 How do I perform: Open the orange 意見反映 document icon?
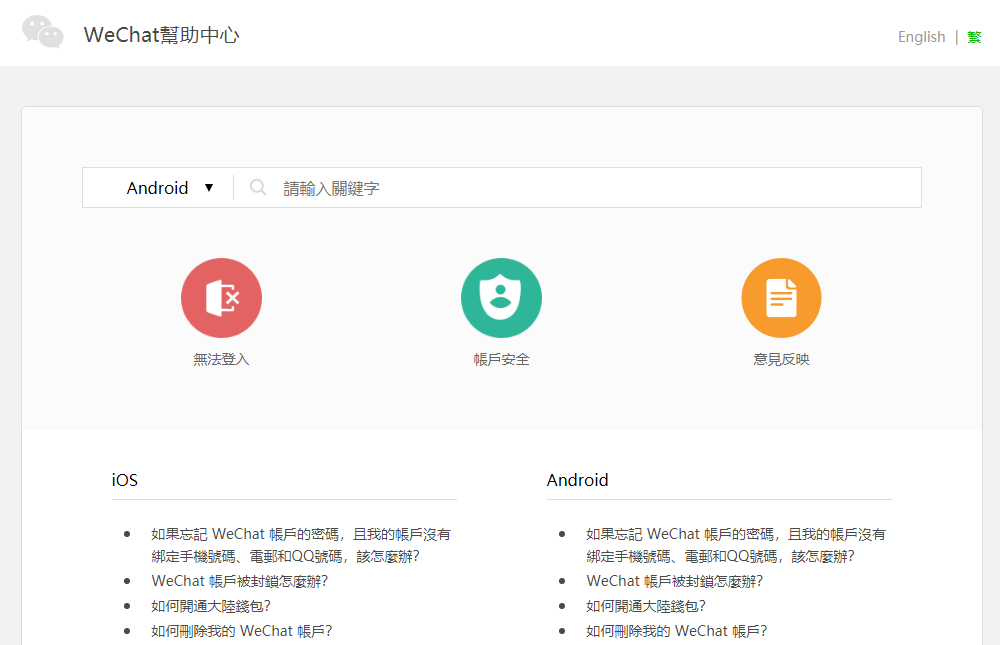pos(781,298)
